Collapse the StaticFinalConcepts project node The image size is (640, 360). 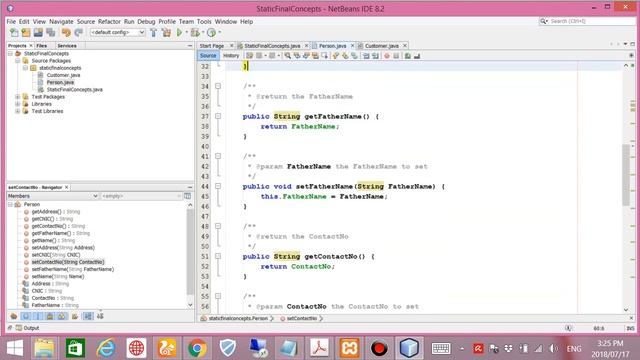pos(10,53)
